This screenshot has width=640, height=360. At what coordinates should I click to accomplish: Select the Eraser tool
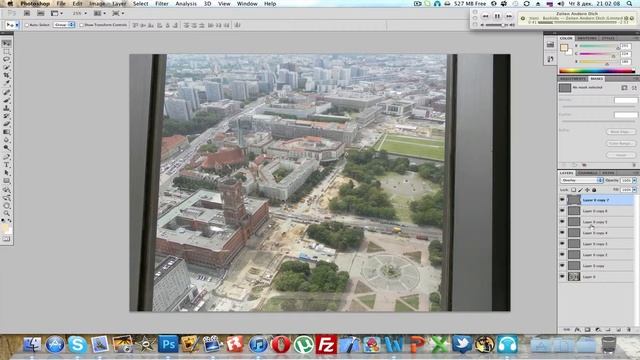(7, 124)
